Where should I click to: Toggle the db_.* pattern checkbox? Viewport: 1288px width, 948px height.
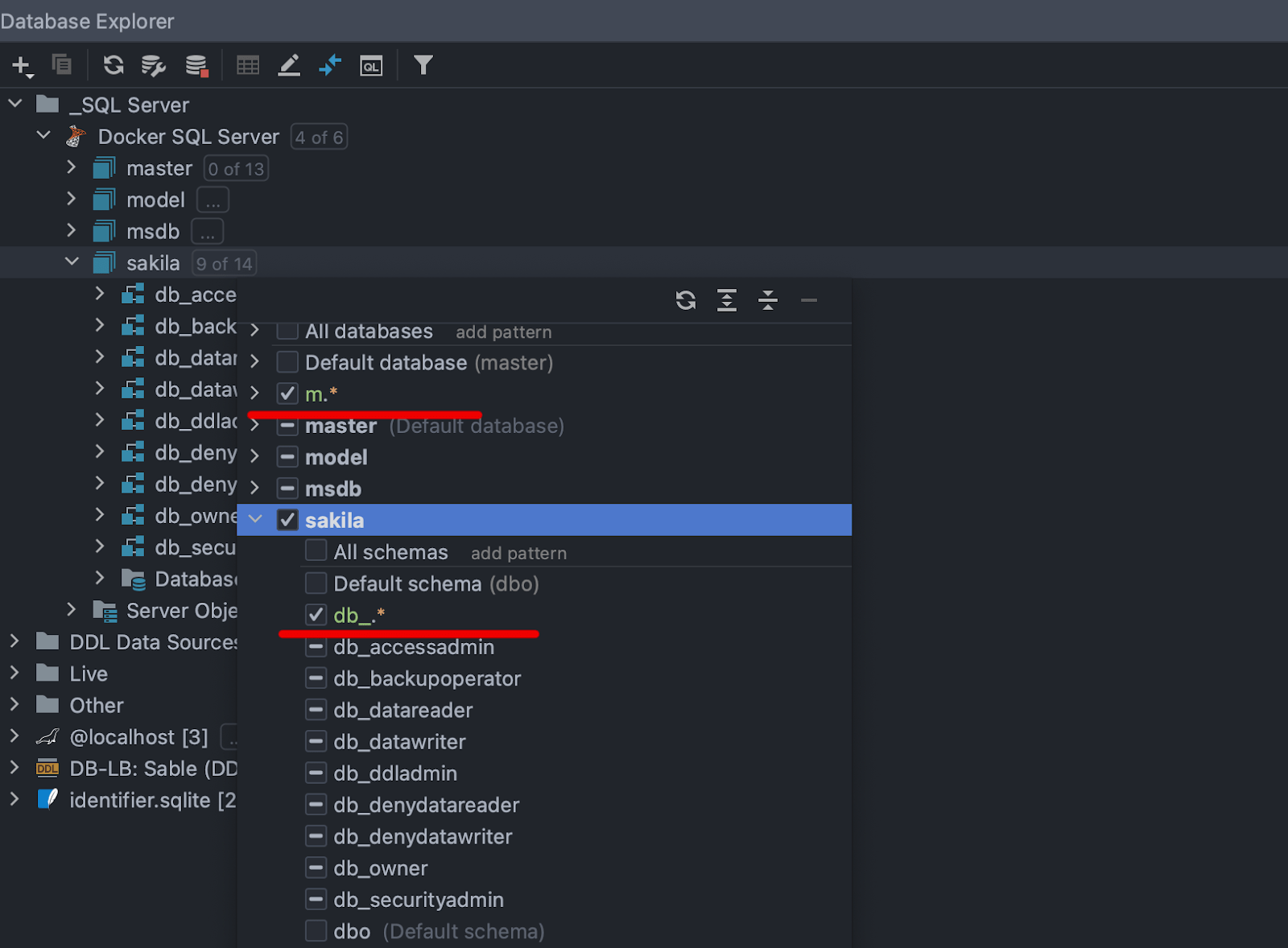pos(316,615)
